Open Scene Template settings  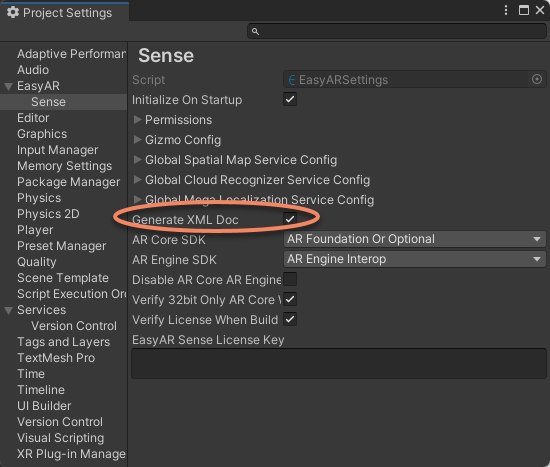point(63,278)
